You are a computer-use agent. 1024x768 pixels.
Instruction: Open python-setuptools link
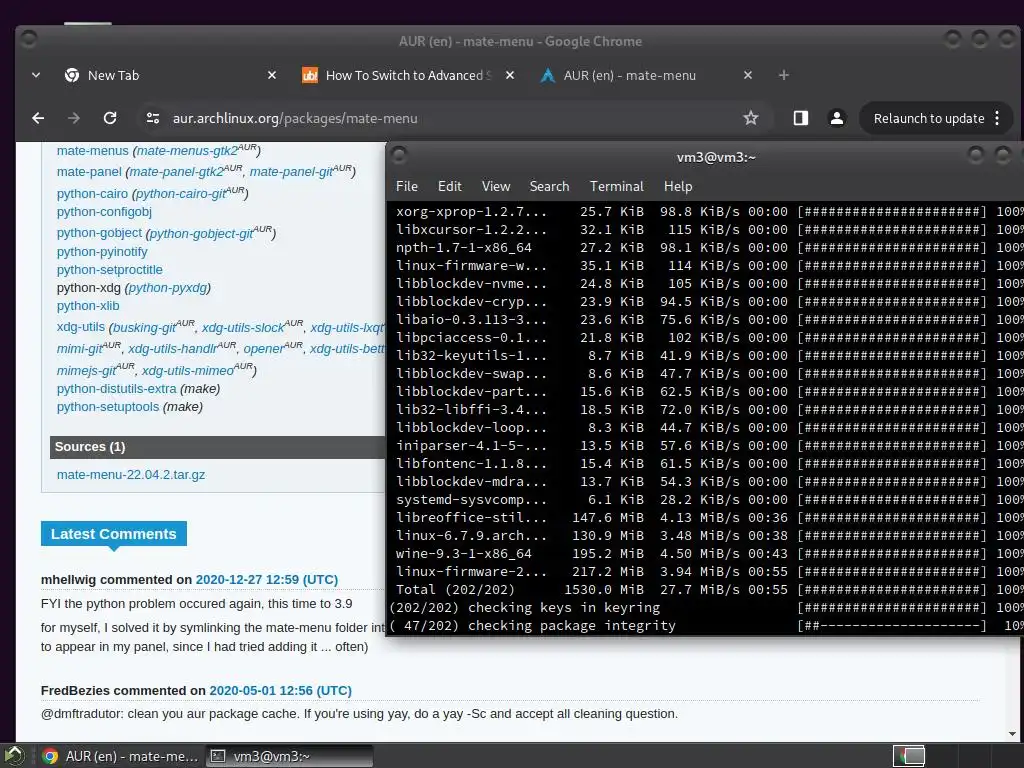pyautogui.click(x=108, y=407)
